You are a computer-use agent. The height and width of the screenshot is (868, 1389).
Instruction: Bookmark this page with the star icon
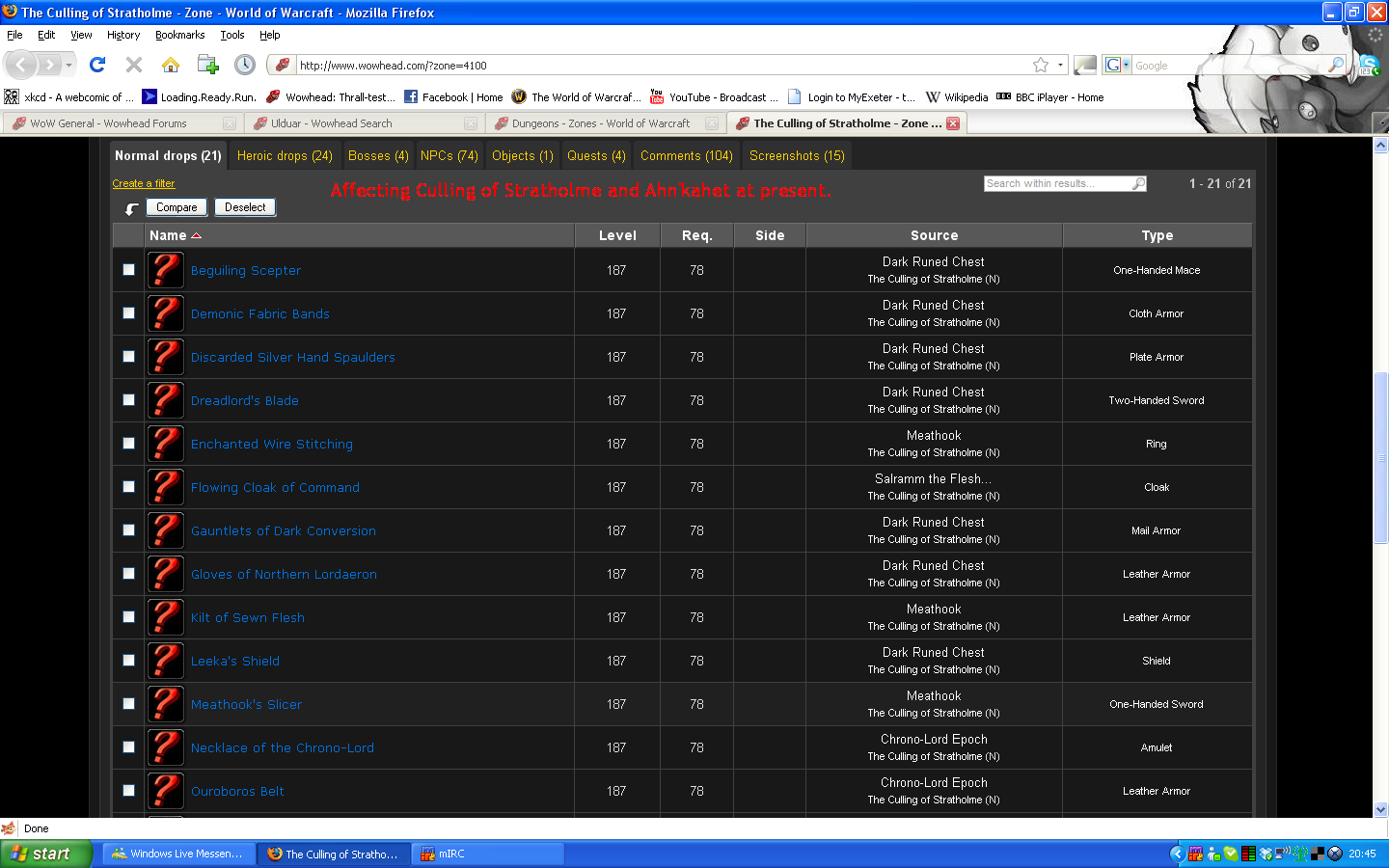(x=1041, y=65)
